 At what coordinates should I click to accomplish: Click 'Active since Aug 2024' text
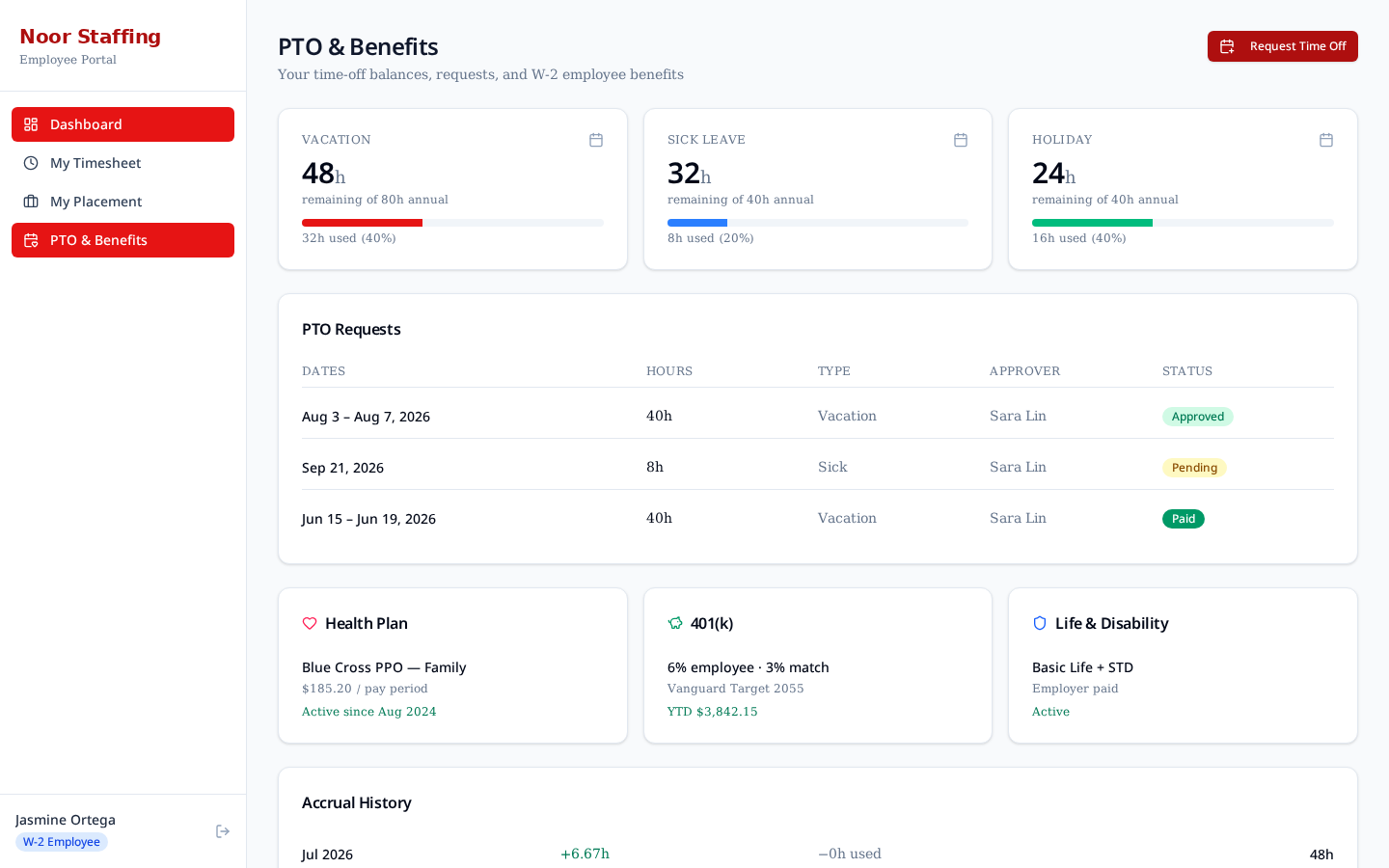(x=368, y=712)
